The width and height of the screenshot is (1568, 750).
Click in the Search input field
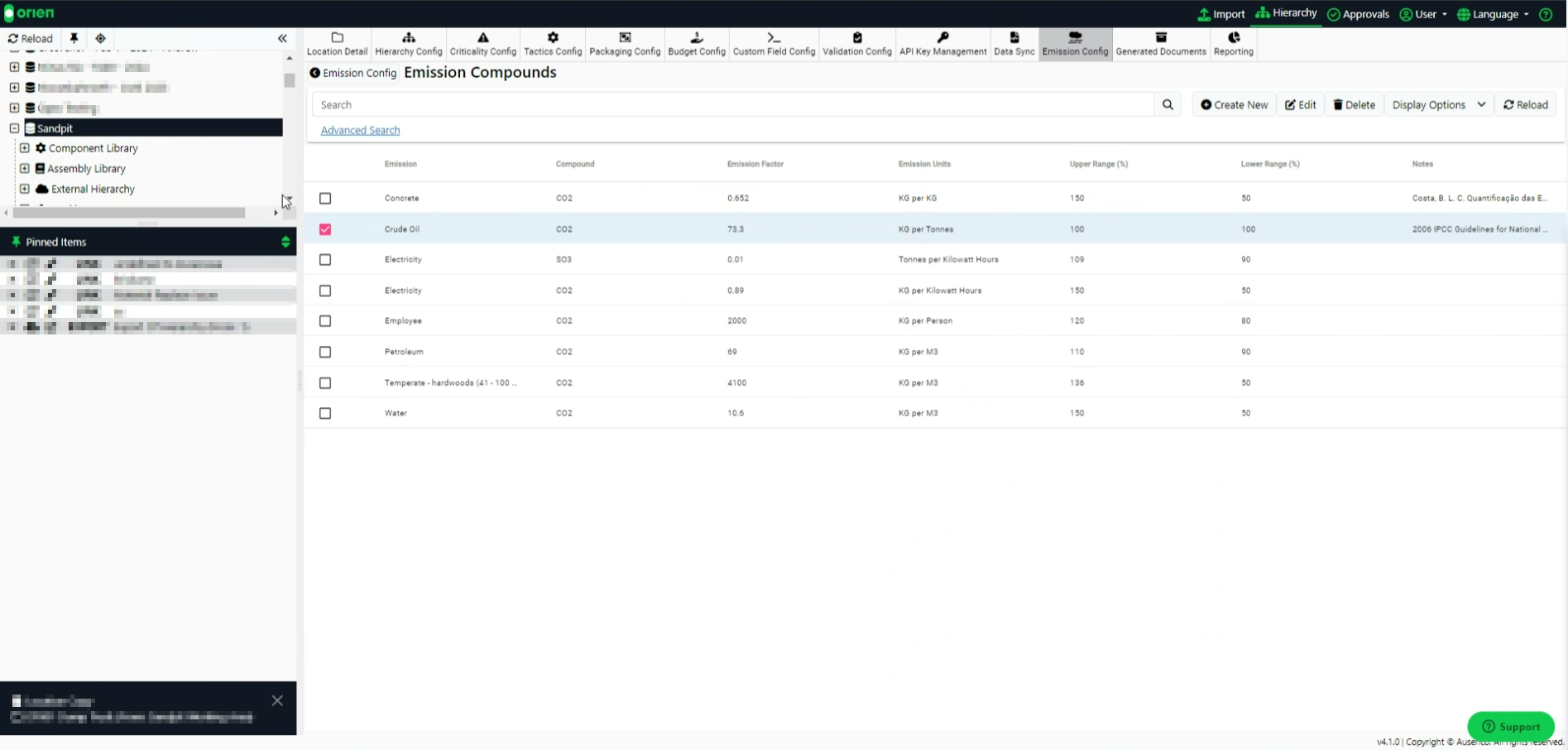coord(732,105)
